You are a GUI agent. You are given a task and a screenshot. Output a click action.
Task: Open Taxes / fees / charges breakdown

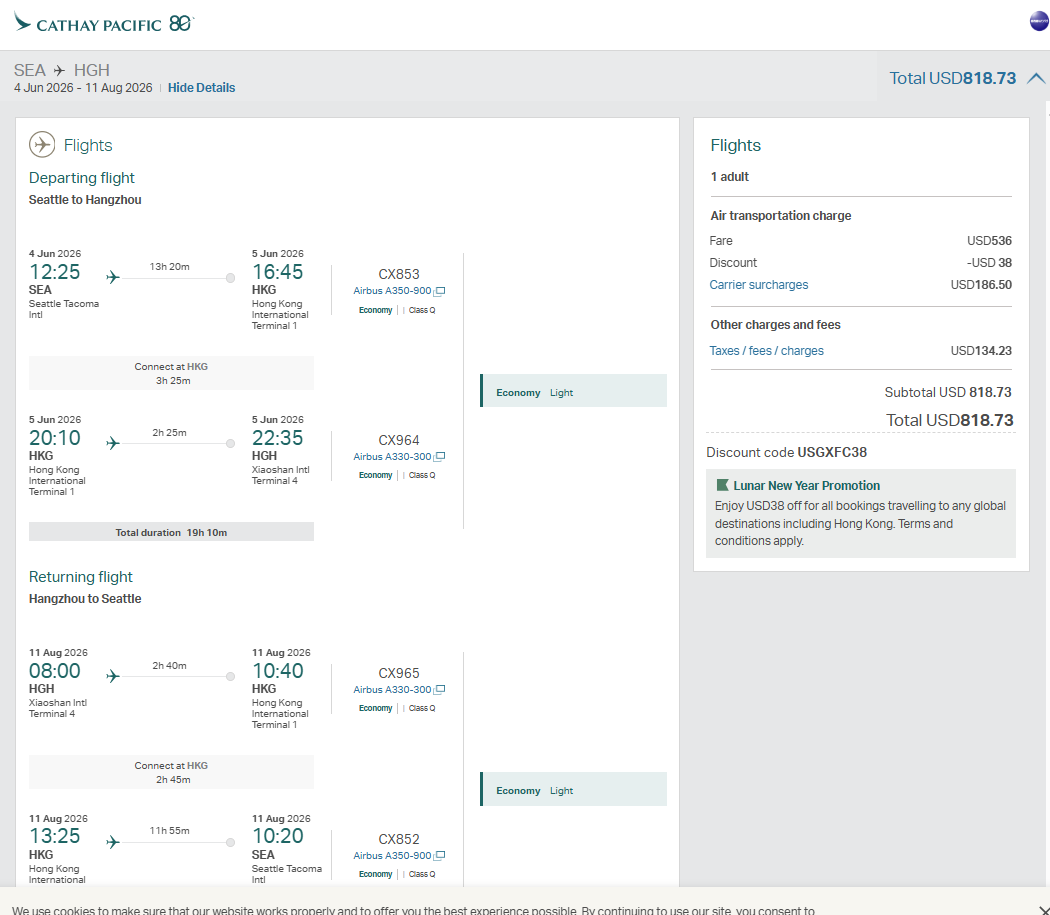tap(766, 351)
